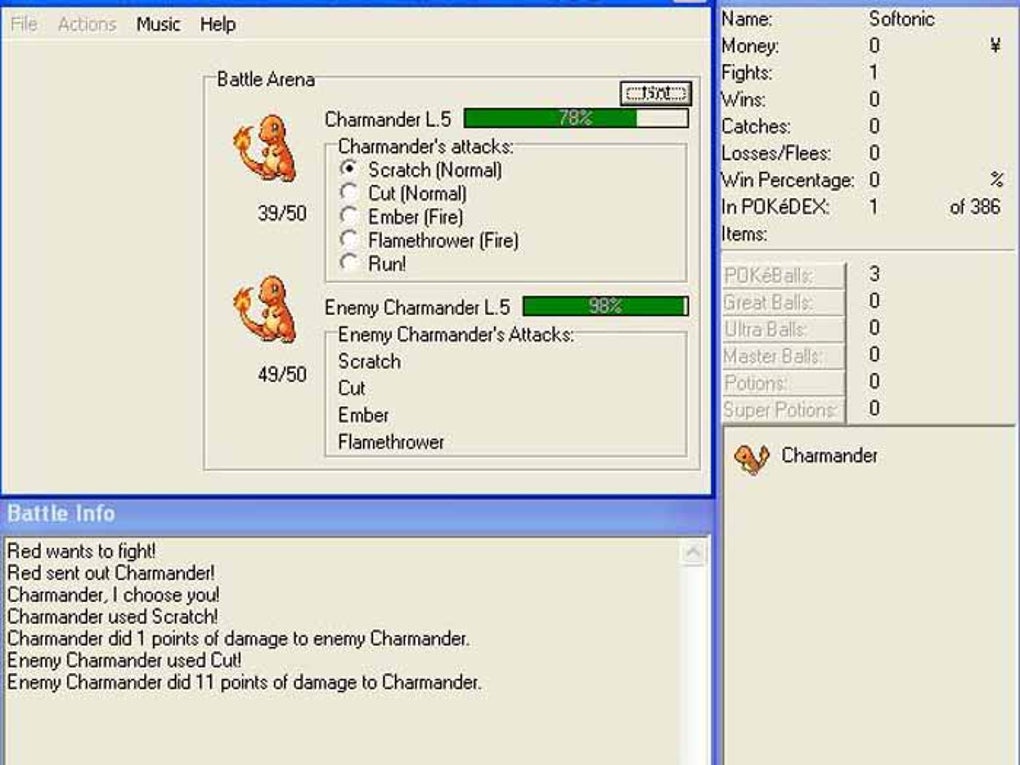Image resolution: width=1020 pixels, height=765 pixels.
Task: Click the Great Balls item button
Action: (x=784, y=302)
